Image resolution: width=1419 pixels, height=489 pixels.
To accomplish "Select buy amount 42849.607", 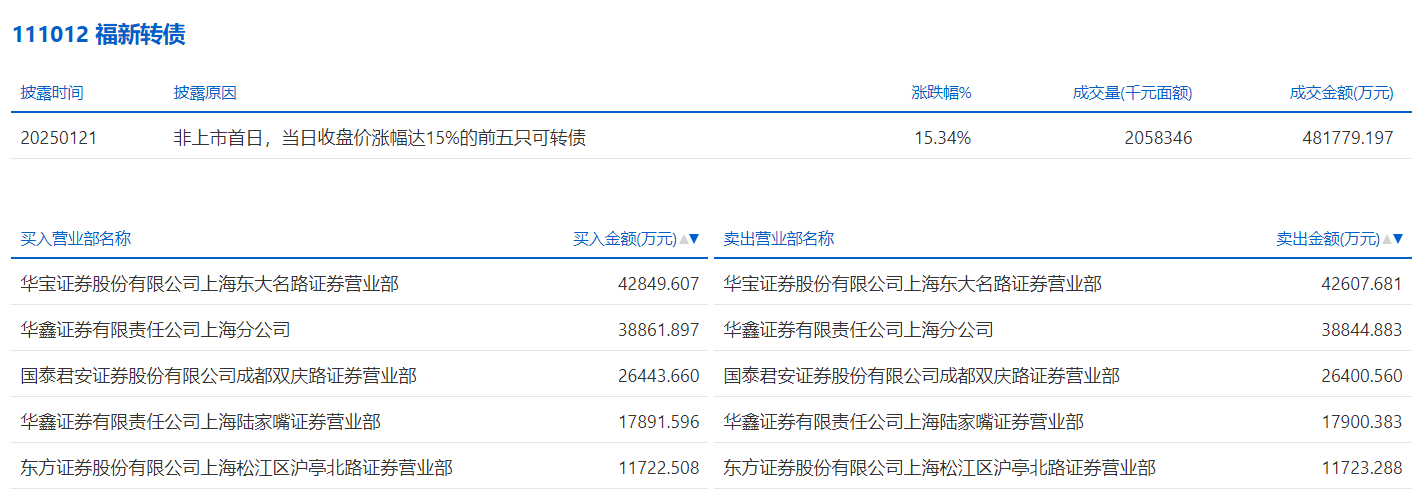I will tap(659, 284).
